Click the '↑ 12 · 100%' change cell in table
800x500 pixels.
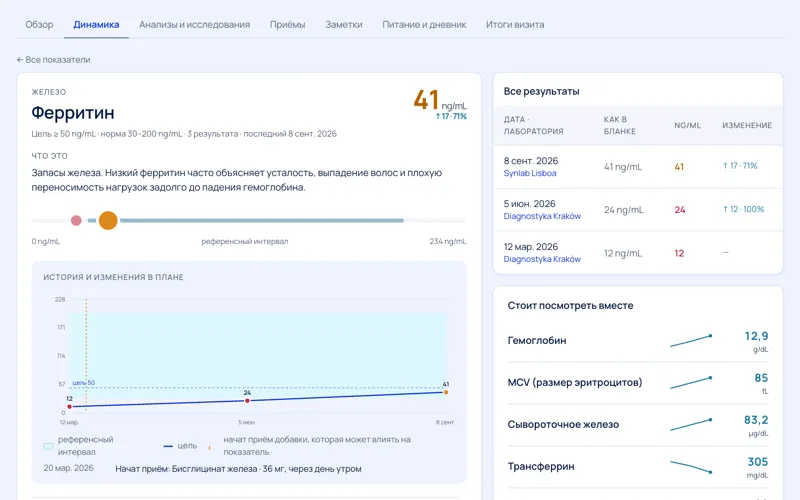point(743,209)
